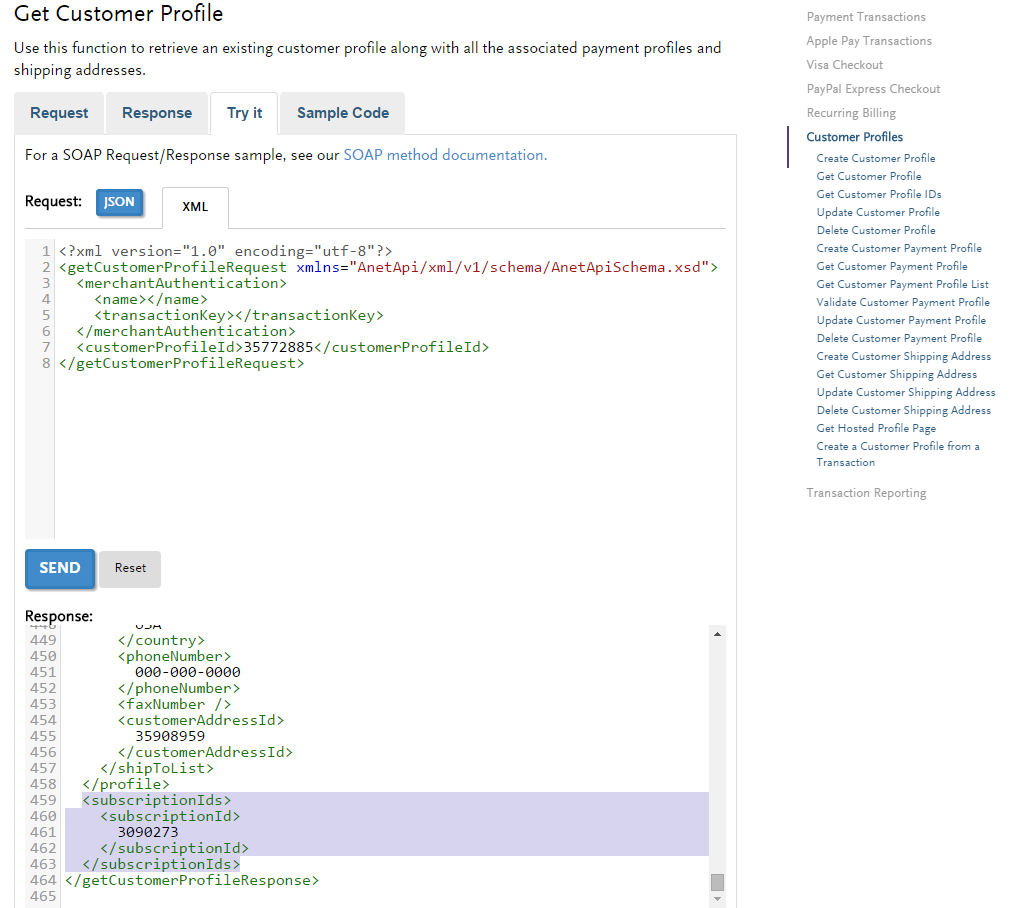The height and width of the screenshot is (908, 1033).
Task: Switch to the Request tab
Action: coord(59,113)
